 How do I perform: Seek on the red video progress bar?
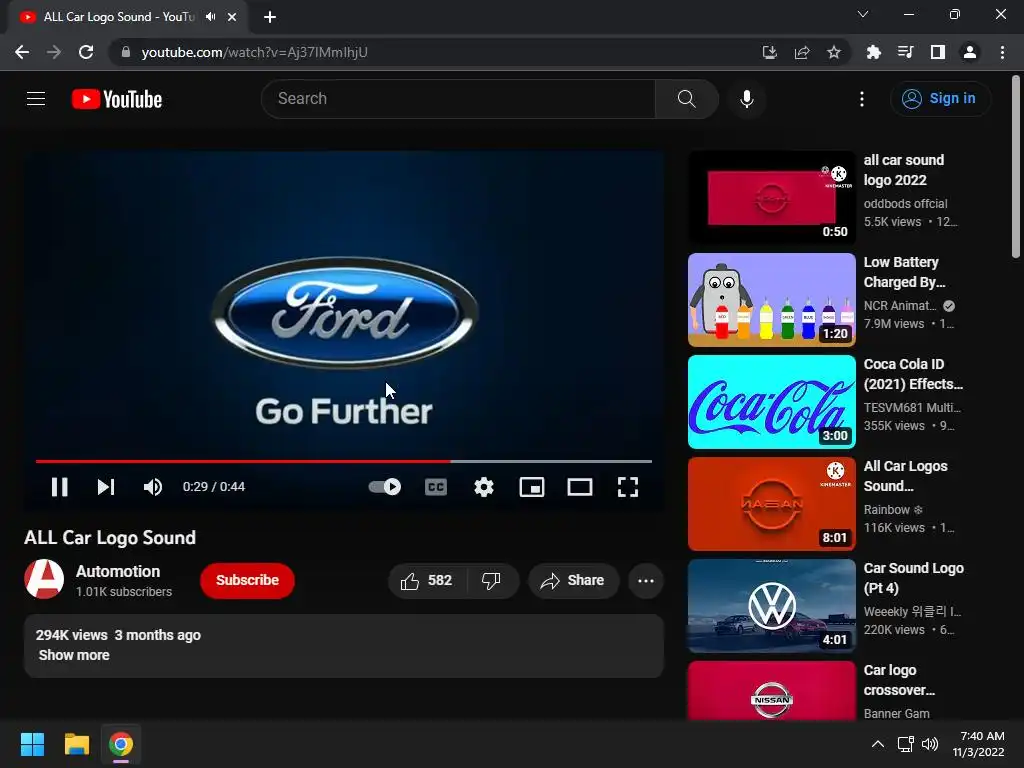click(344, 461)
